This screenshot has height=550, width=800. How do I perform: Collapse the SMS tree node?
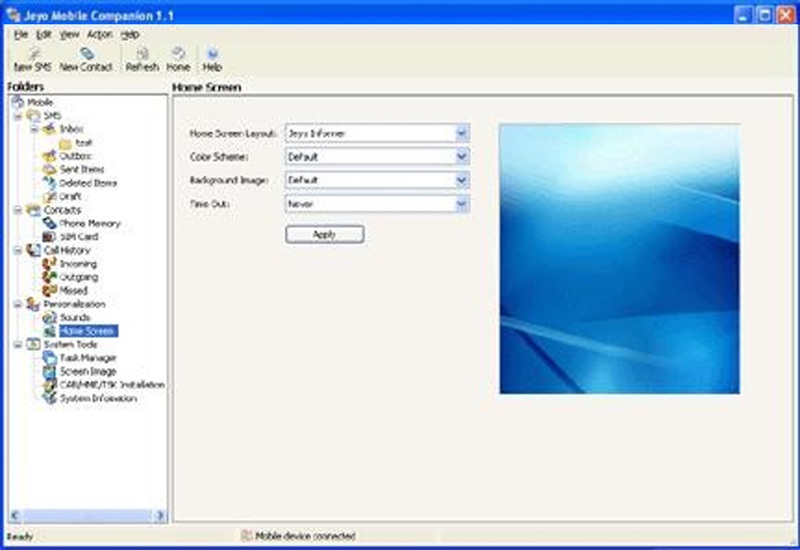point(18,116)
